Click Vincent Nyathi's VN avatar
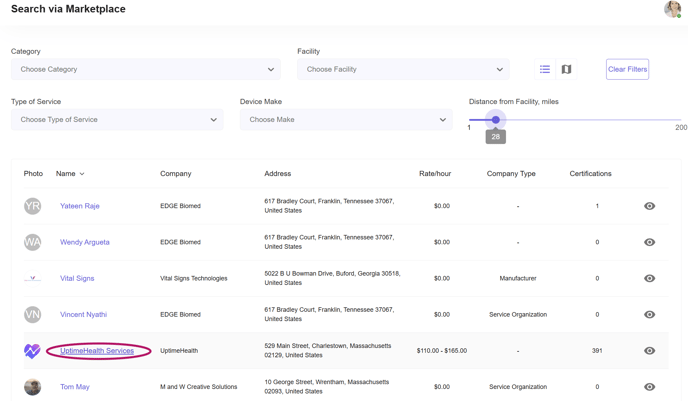Image resolution: width=688 pixels, height=401 pixels. point(33,315)
